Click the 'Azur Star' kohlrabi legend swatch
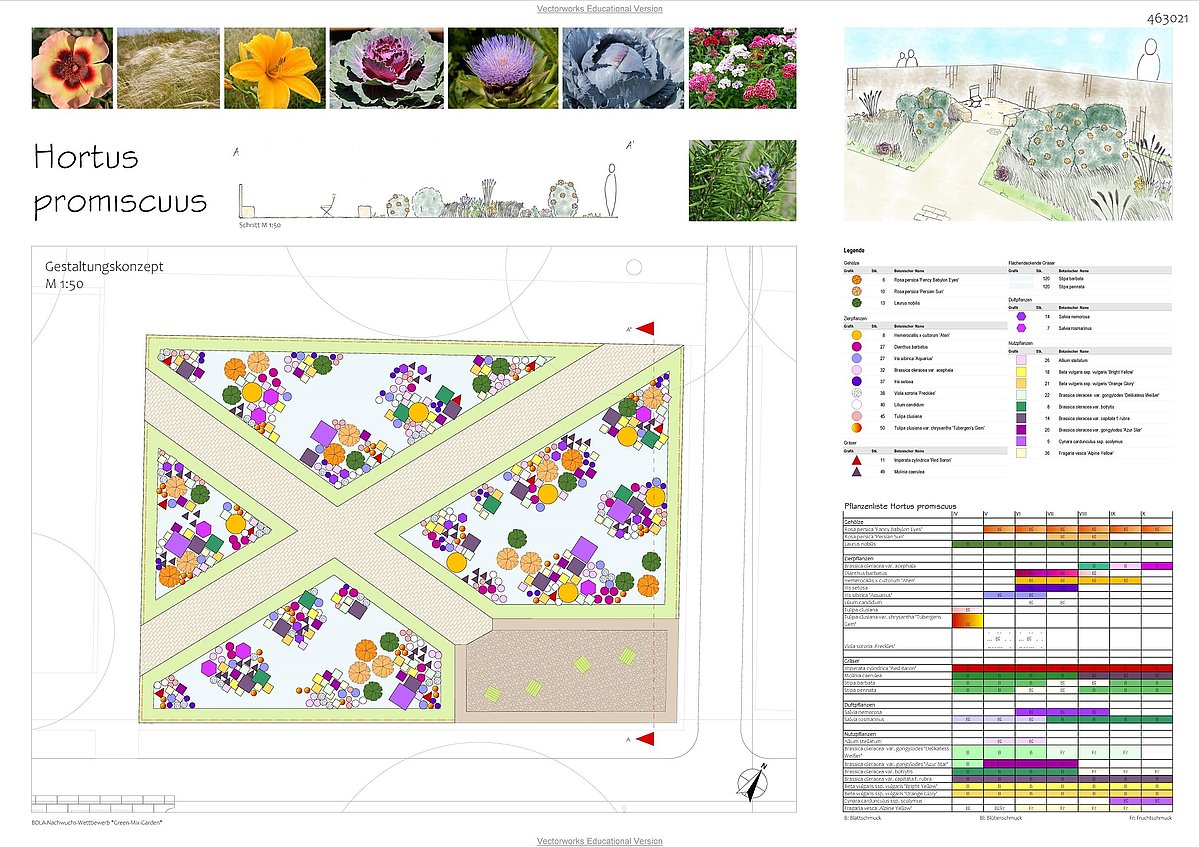This screenshot has height=848, width=1199. [1021, 430]
